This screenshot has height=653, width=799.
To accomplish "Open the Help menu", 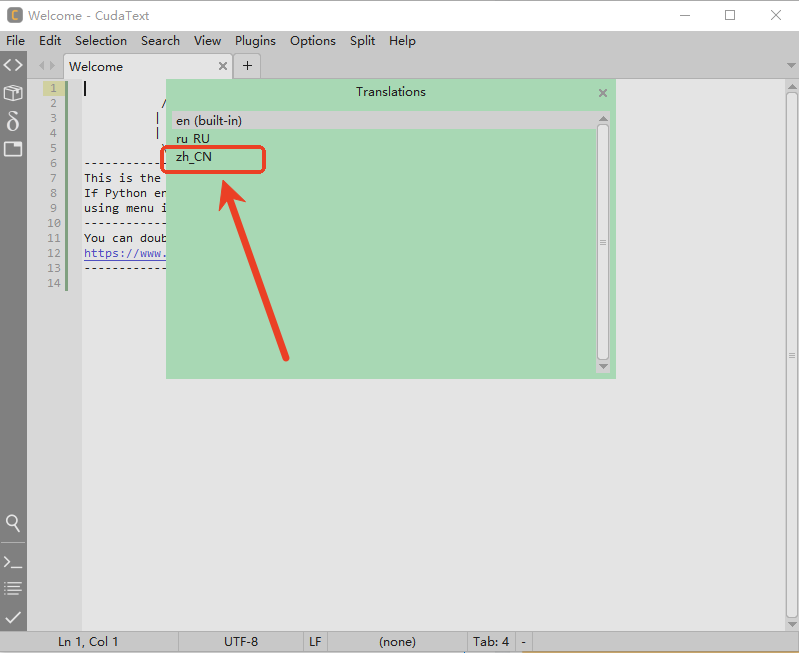I will [402, 41].
